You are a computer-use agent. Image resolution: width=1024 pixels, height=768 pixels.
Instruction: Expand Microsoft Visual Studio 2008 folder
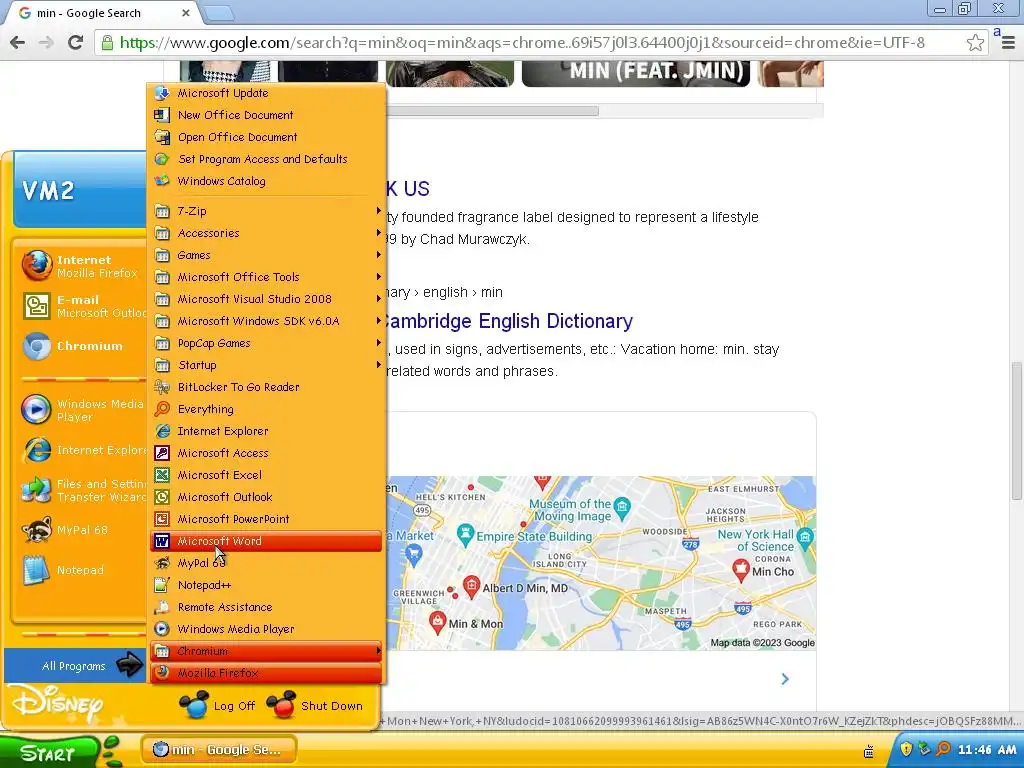pos(266,299)
